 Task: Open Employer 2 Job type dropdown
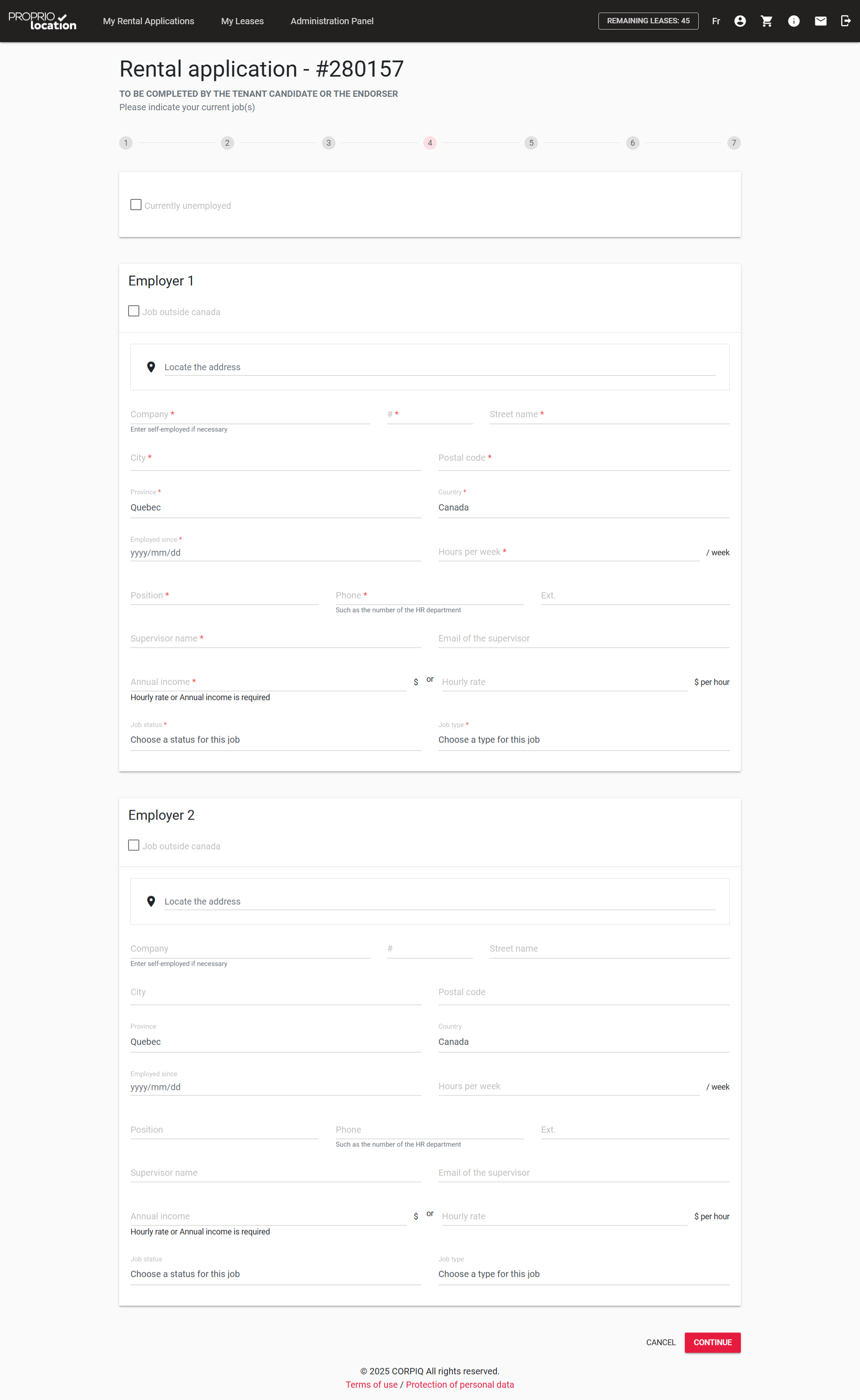pyautogui.click(x=583, y=1274)
